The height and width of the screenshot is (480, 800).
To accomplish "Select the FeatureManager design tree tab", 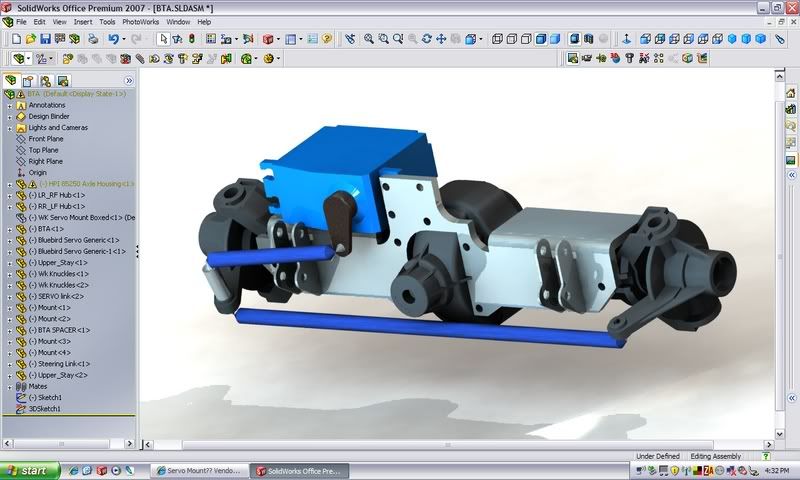I will point(11,81).
